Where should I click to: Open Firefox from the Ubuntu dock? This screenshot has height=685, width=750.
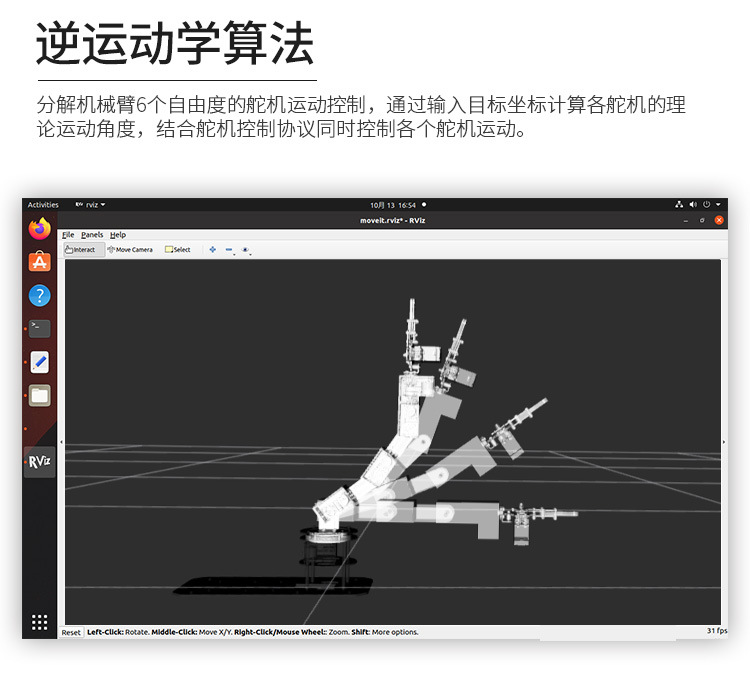pos(40,229)
